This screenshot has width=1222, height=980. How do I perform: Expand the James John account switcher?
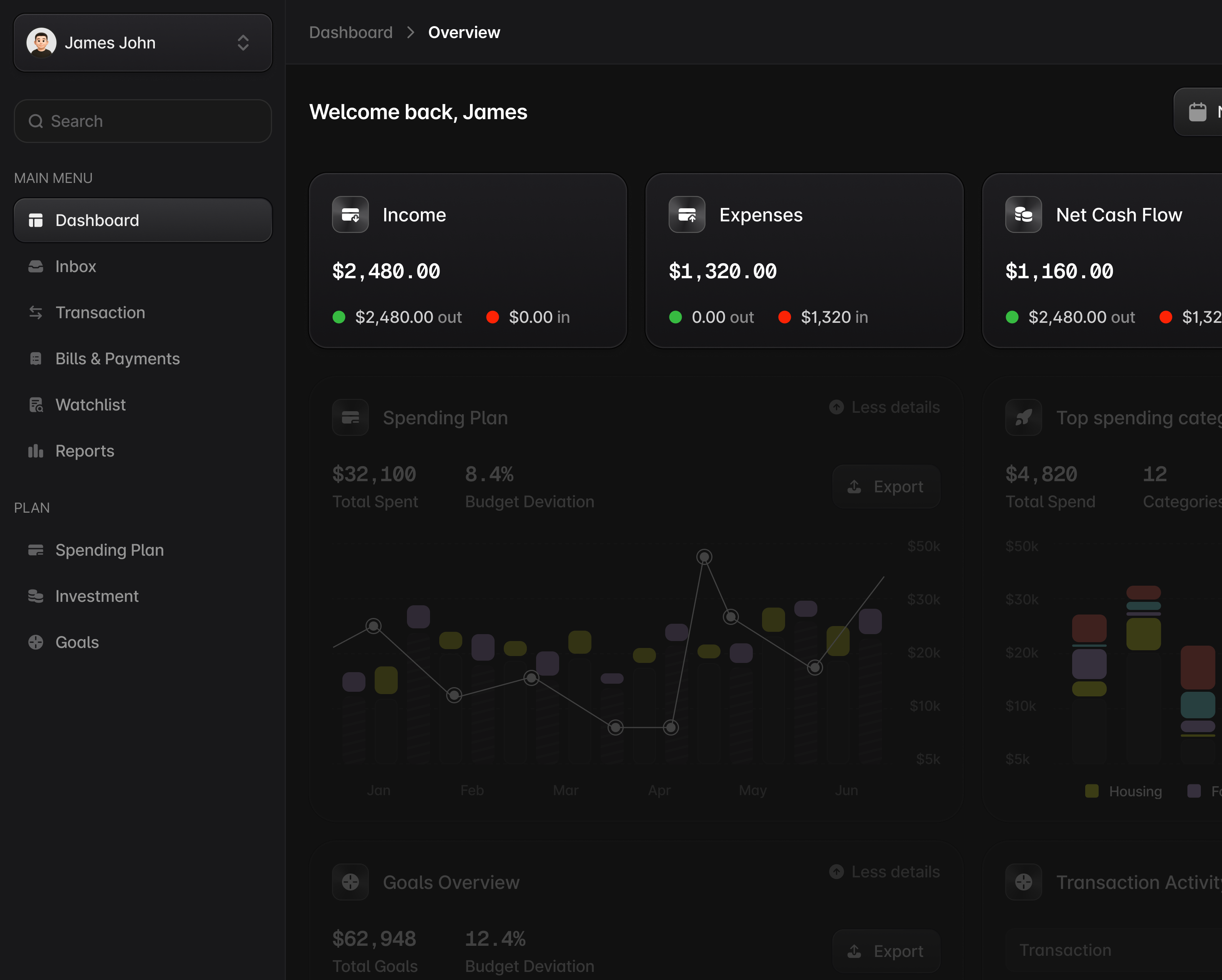(243, 43)
